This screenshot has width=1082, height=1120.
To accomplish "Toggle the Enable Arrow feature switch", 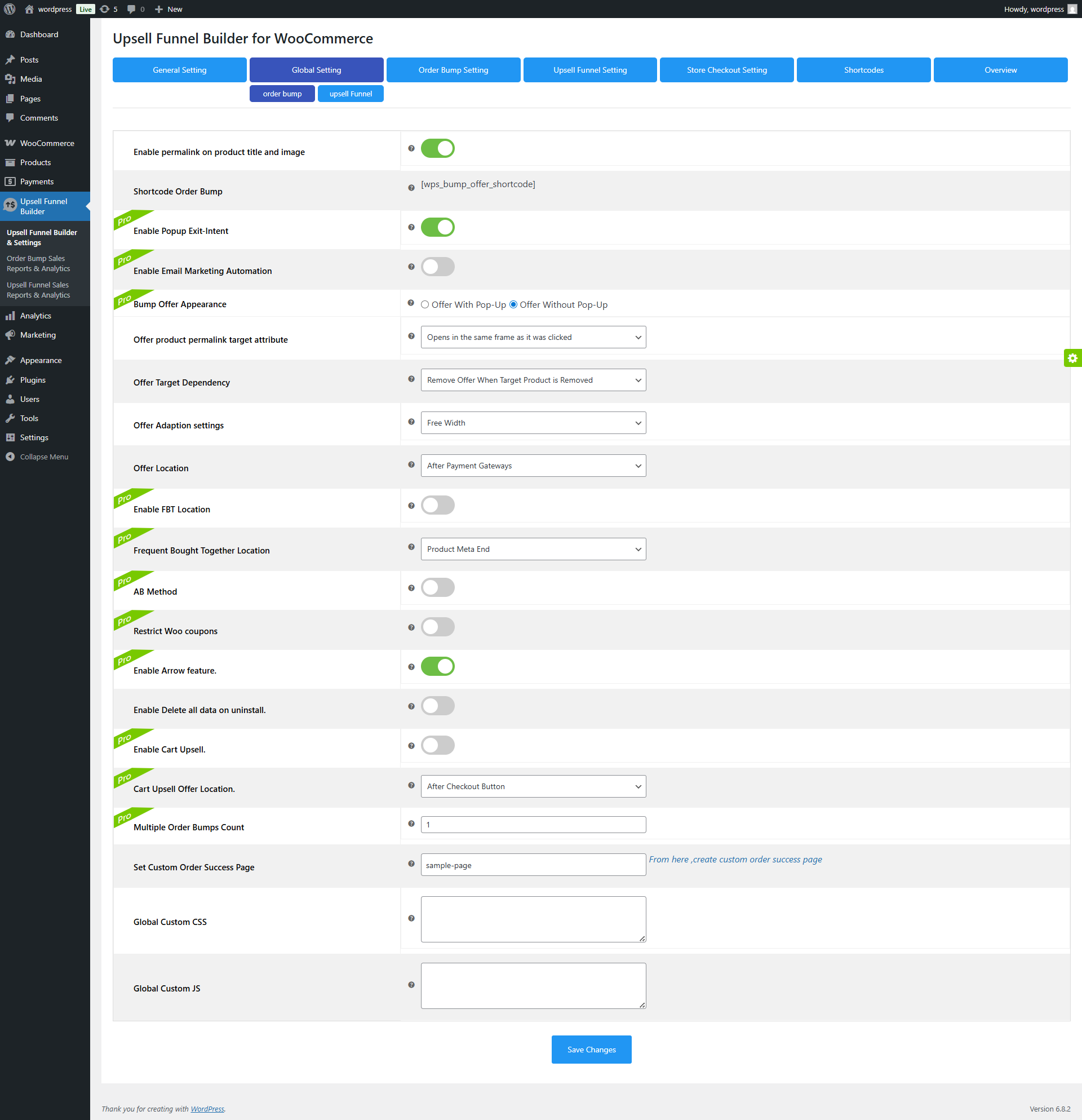I will (x=438, y=666).
